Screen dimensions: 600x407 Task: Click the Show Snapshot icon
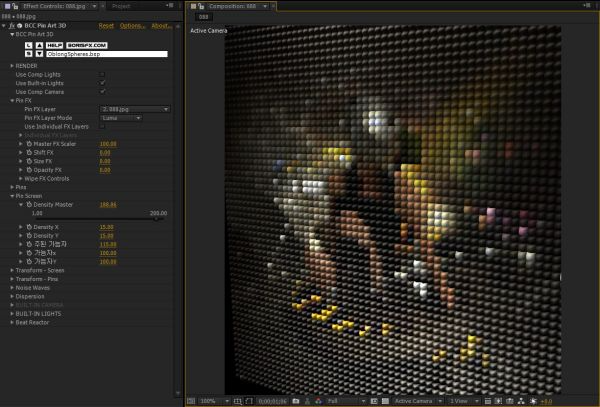307,401
